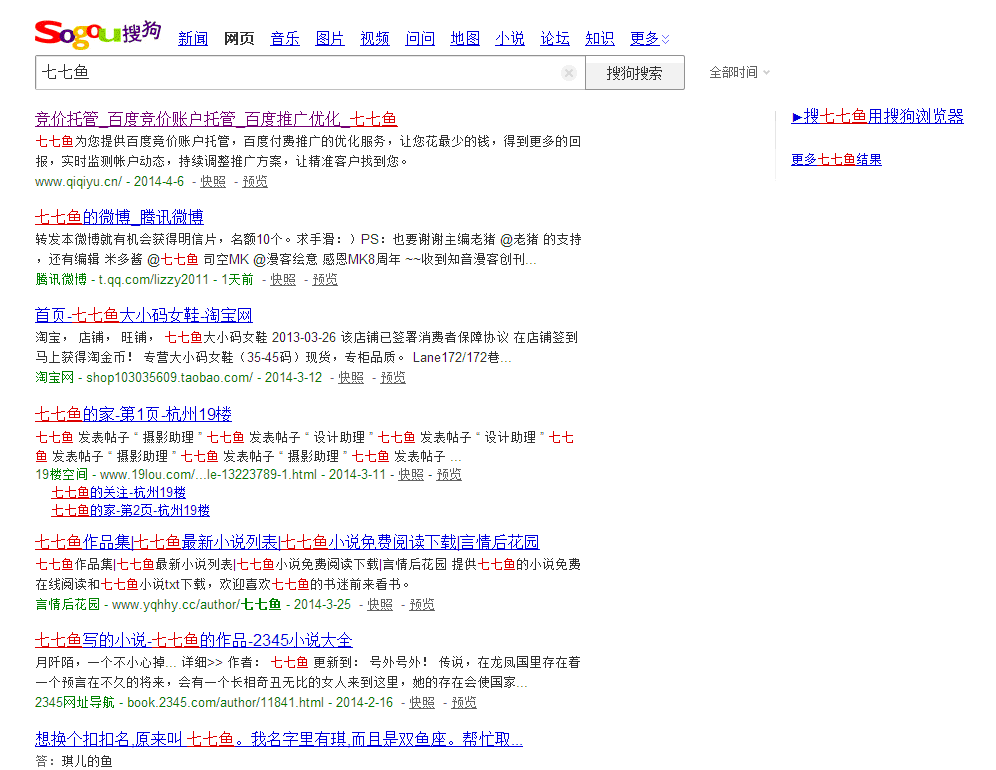Select the 网页 tab

tap(239, 39)
